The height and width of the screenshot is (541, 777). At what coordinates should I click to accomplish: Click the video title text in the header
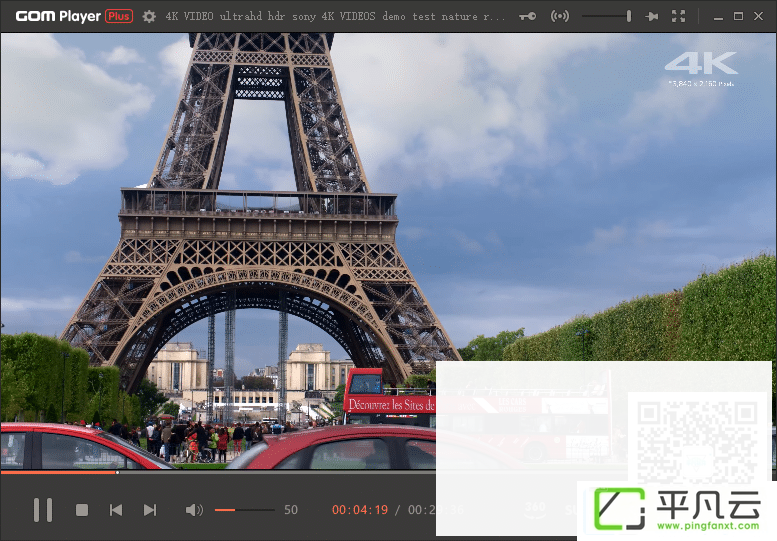[x=335, y=16]
